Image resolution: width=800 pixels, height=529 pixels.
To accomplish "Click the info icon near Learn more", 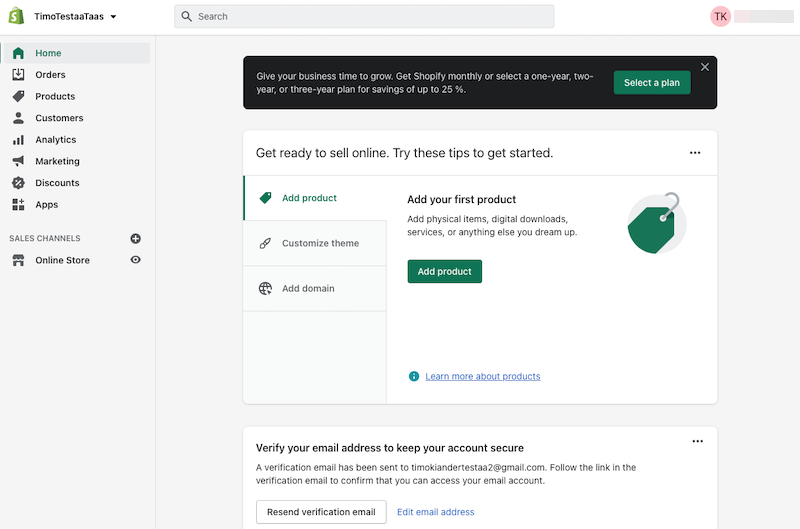I will coord(414,376).
